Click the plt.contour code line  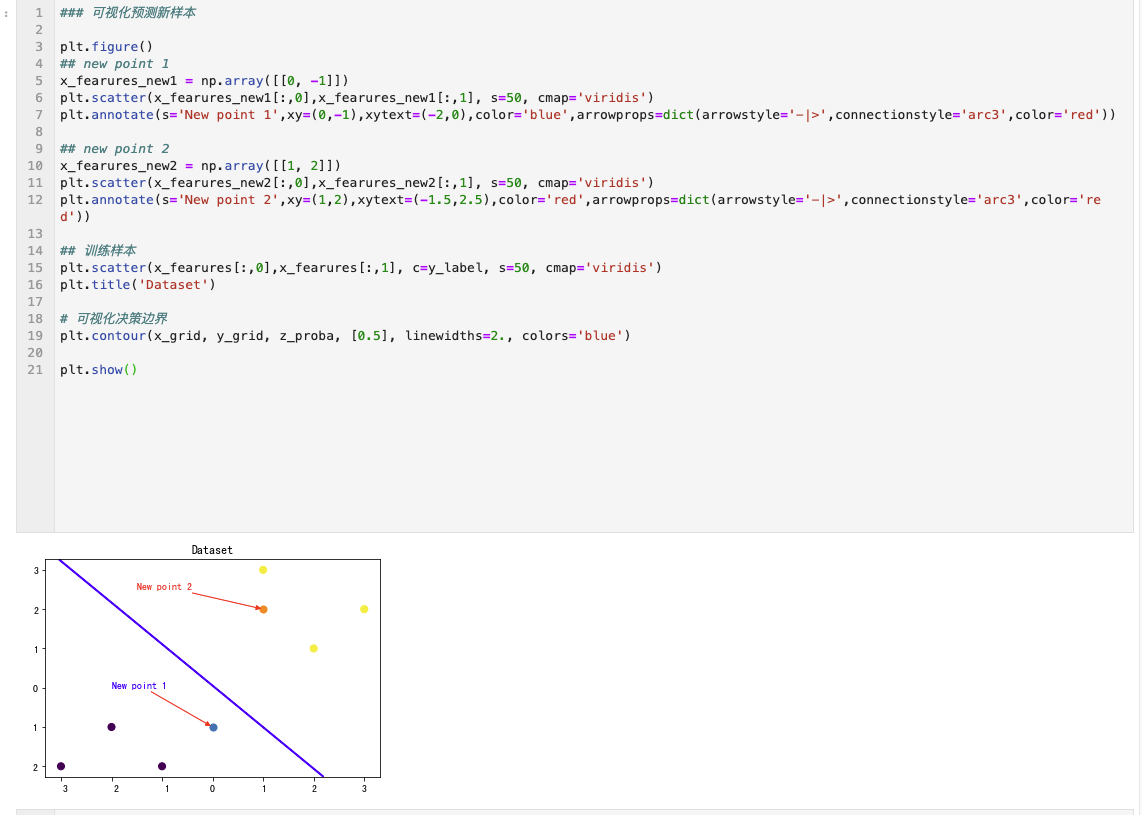(345, 336)
